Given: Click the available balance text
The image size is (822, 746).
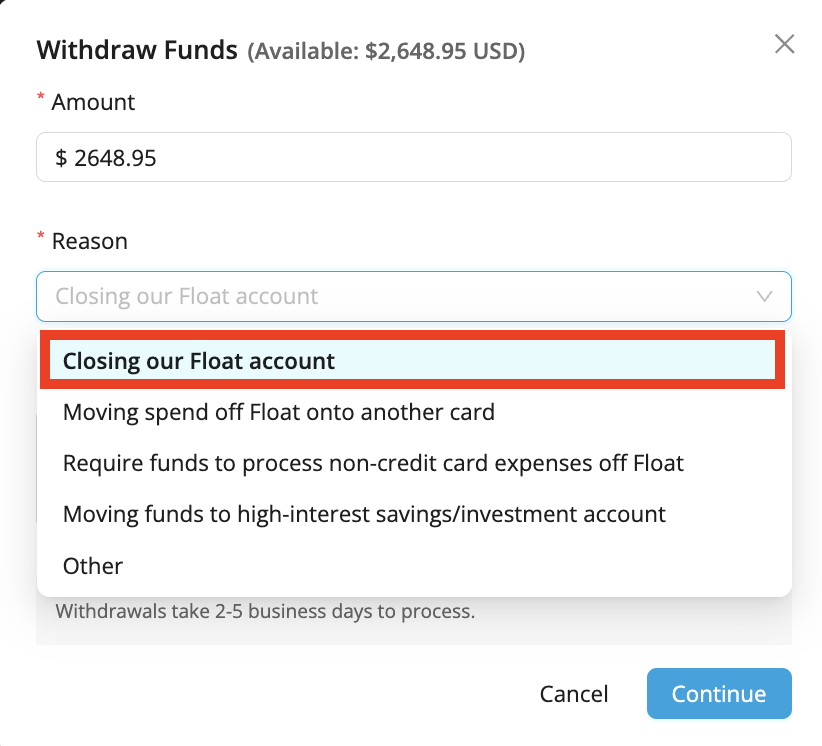Looking at the screenshot, I should click(x=384, y=52).
